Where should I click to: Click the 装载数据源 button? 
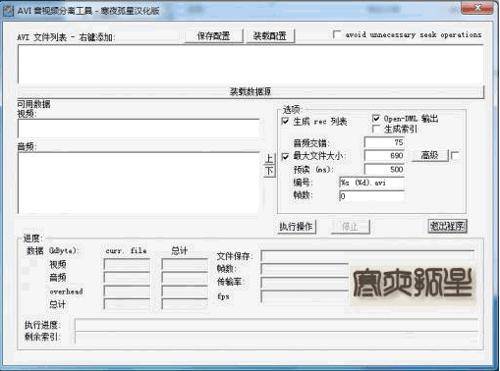pos(251,91)
